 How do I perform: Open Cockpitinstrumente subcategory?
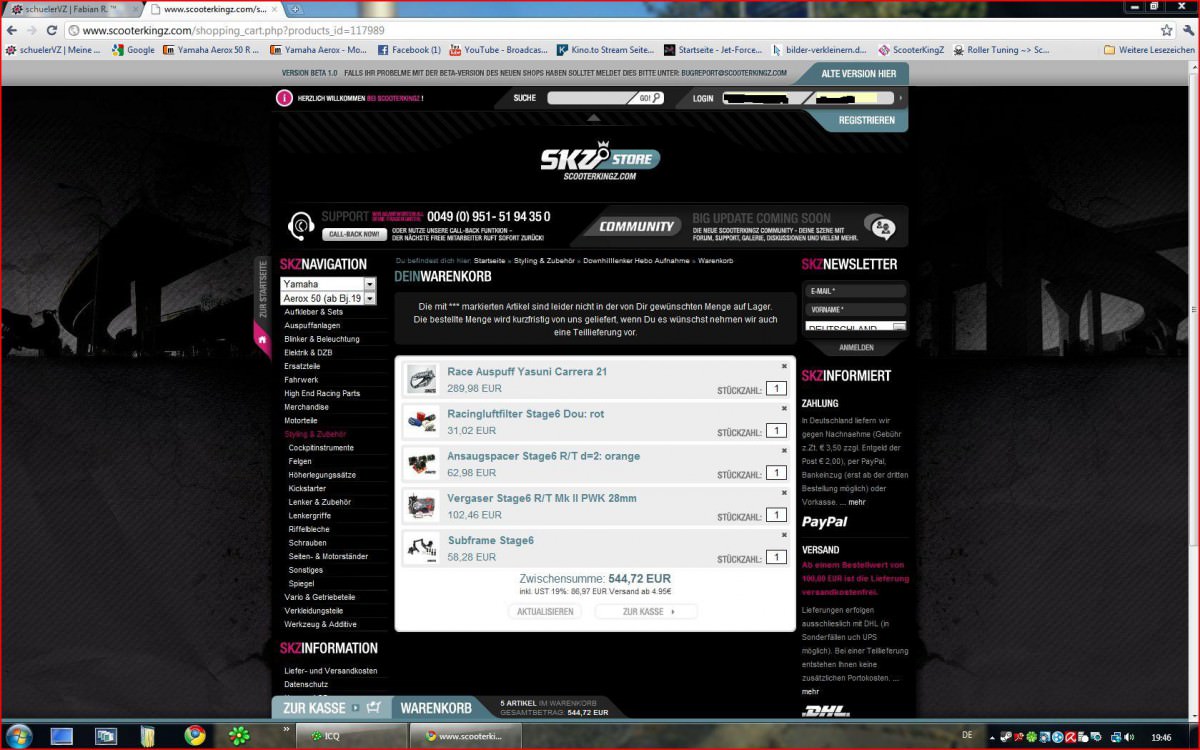[x=321, y=448]
